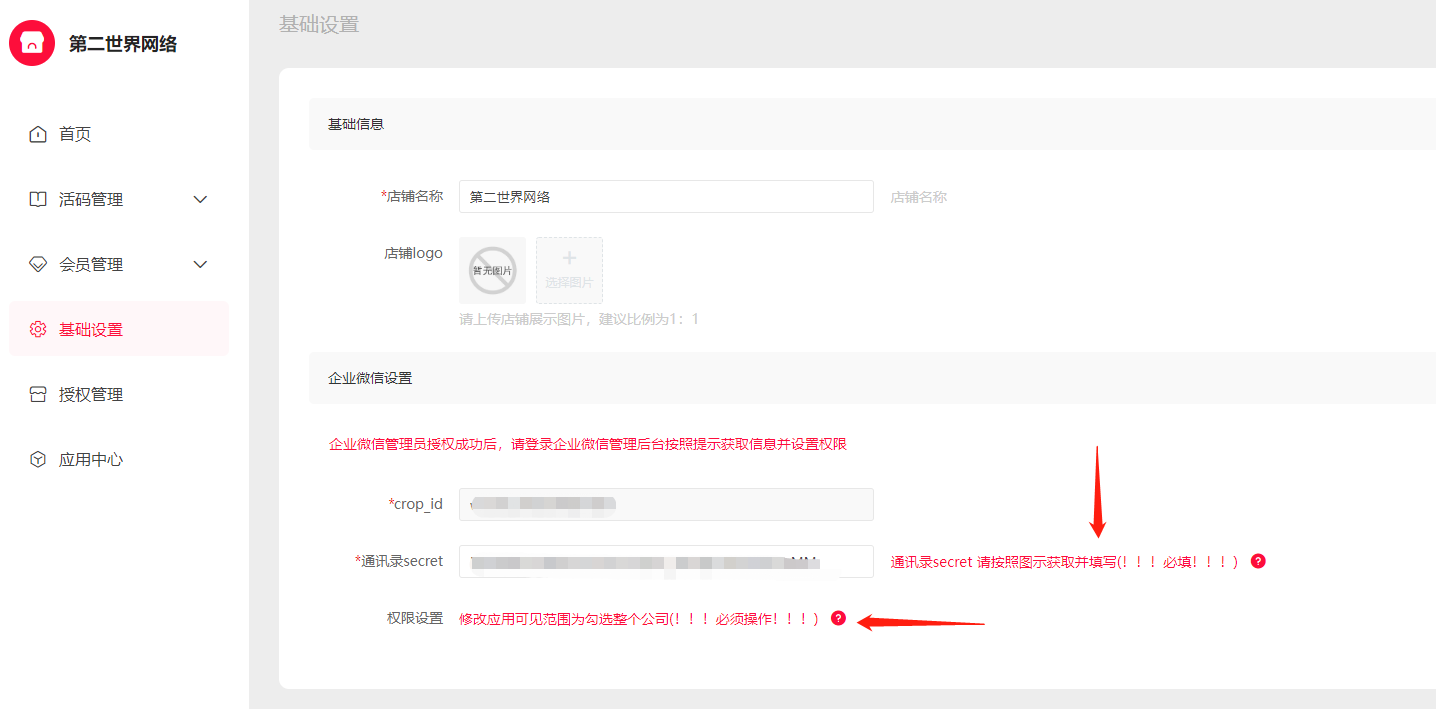Click the 授权管理 shop icon
The image size is (1436, 709).
38,394
